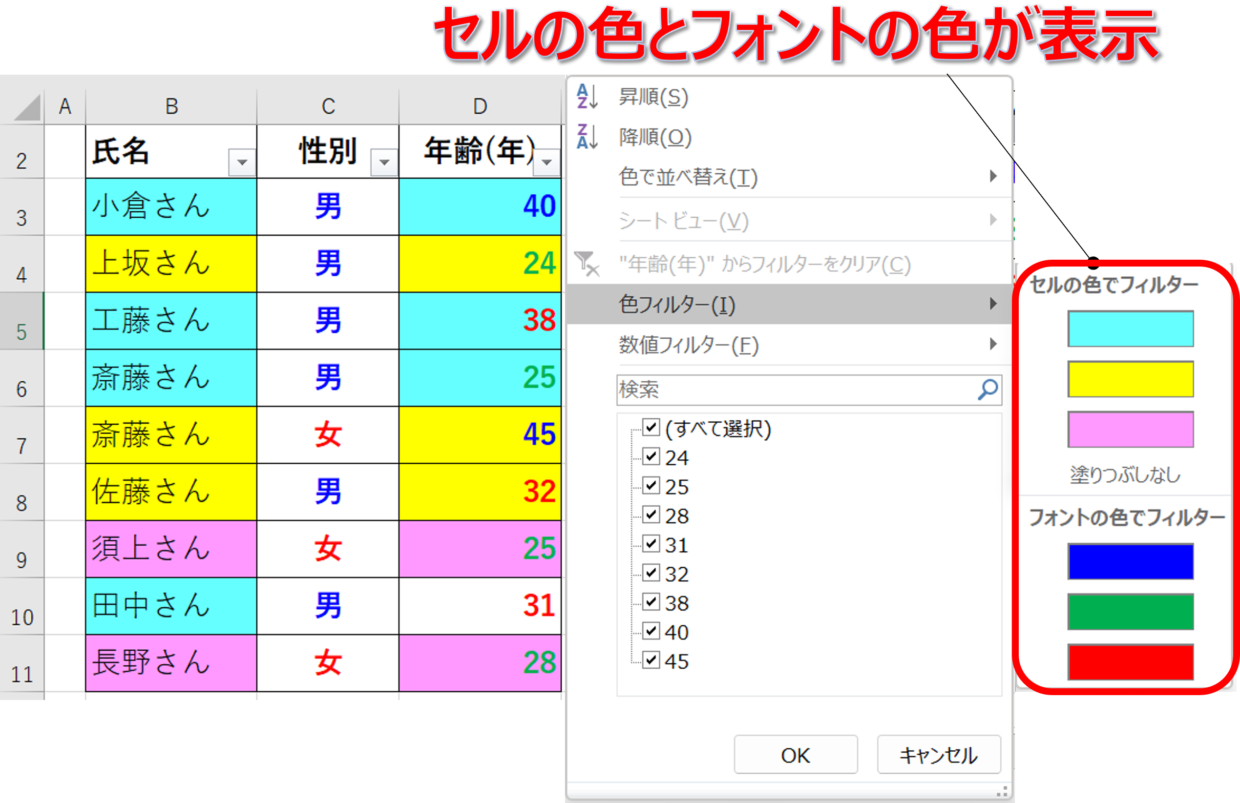Open the 性別 column filter dropdown
The width and height of the screenshot is (1240, 803).
383,162
